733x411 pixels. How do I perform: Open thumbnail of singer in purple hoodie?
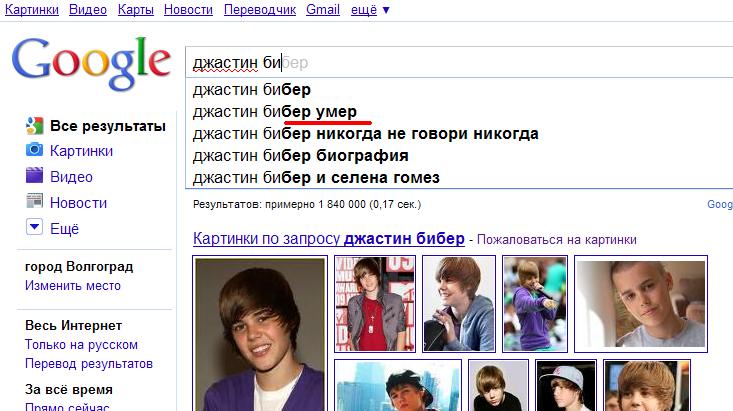pyautogui.click(x=535, y=304)
